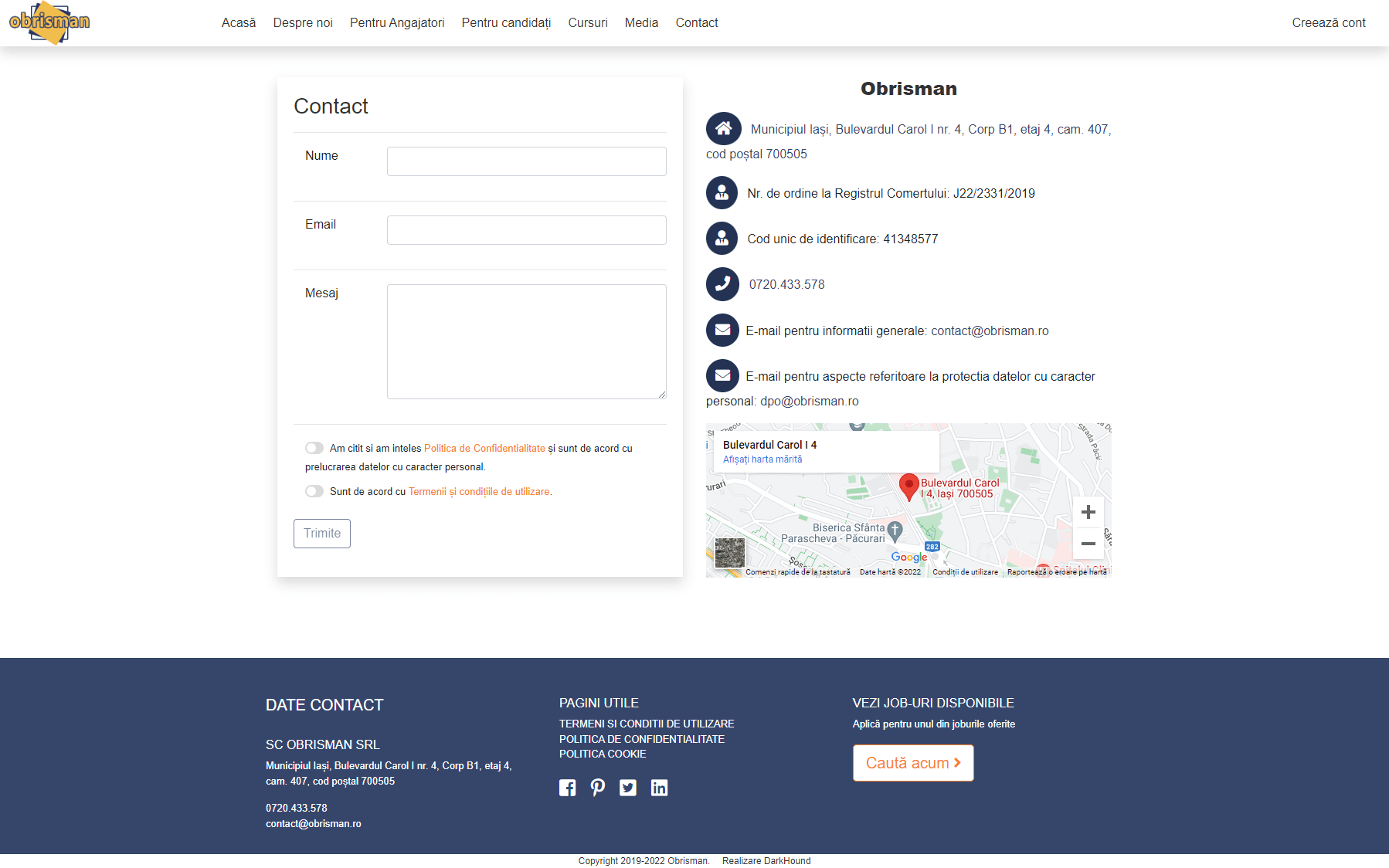Screen dimensions: 1389x868
Task: Open Pentru candidați menu item
Action: click(x=507, y=22)
